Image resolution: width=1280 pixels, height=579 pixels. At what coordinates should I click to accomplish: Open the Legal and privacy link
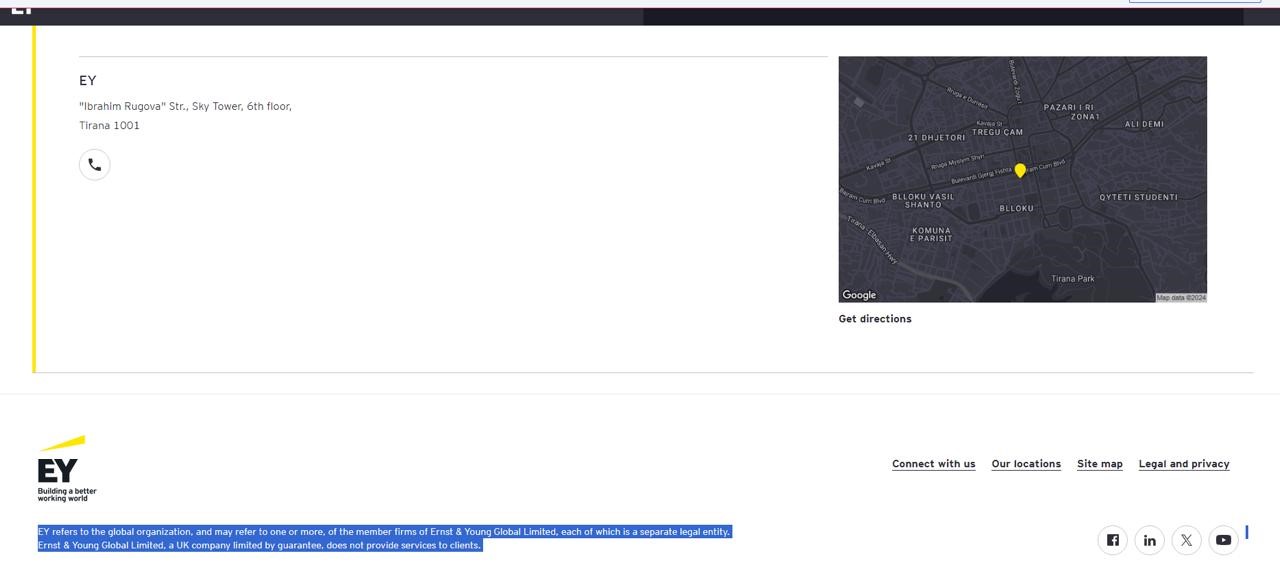[x=1184, y=464]
